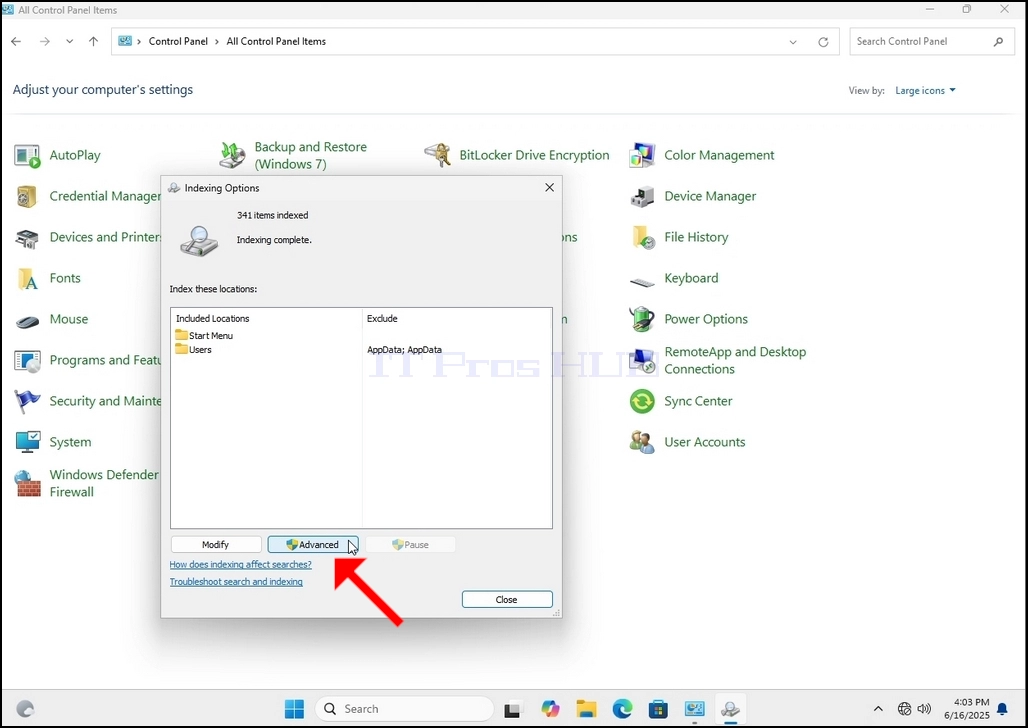Click Close button in Indexing Options
The image size is (1028, 728).
(507, 599)
